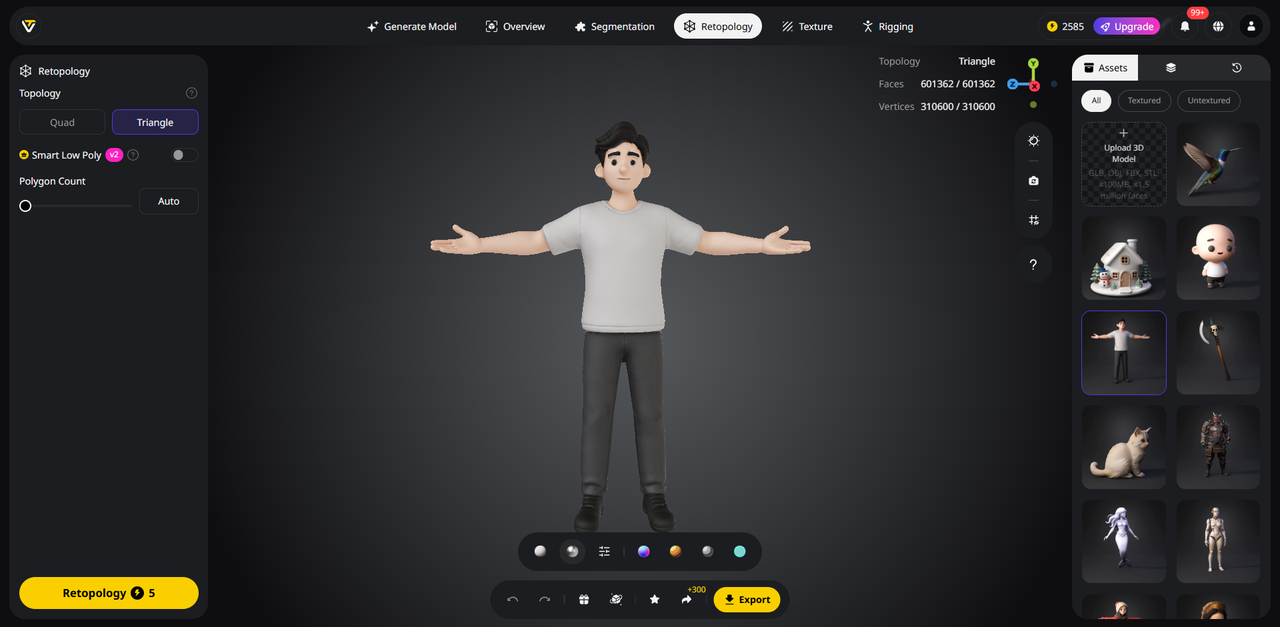Switch to the Texture tab
Viewport: 1280px width, 627px height.
[806, 26]
